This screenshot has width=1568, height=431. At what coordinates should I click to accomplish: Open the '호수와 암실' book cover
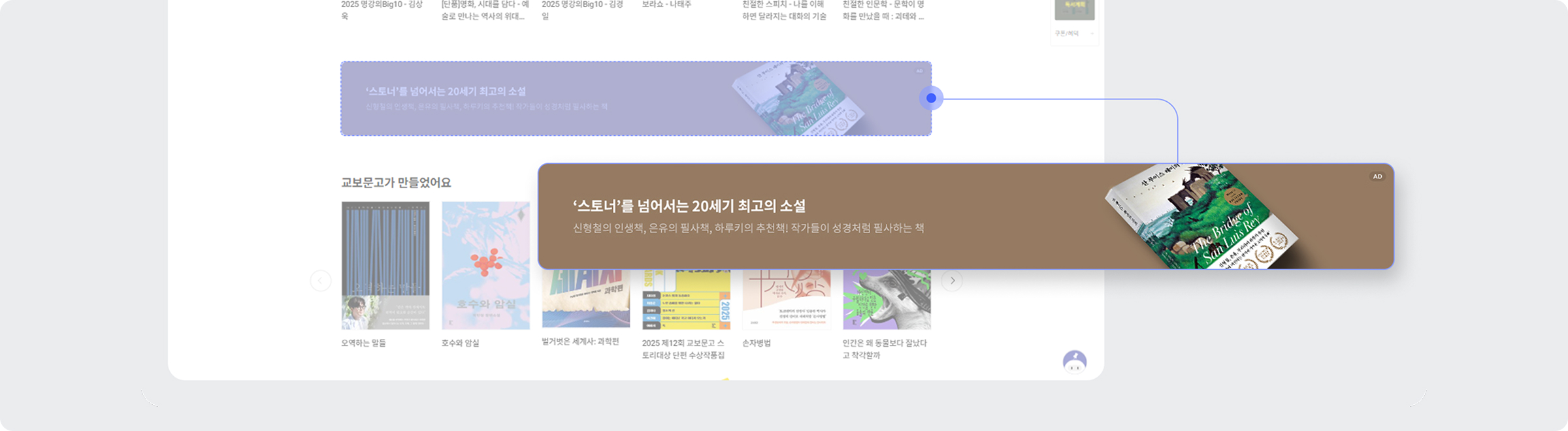485,265
